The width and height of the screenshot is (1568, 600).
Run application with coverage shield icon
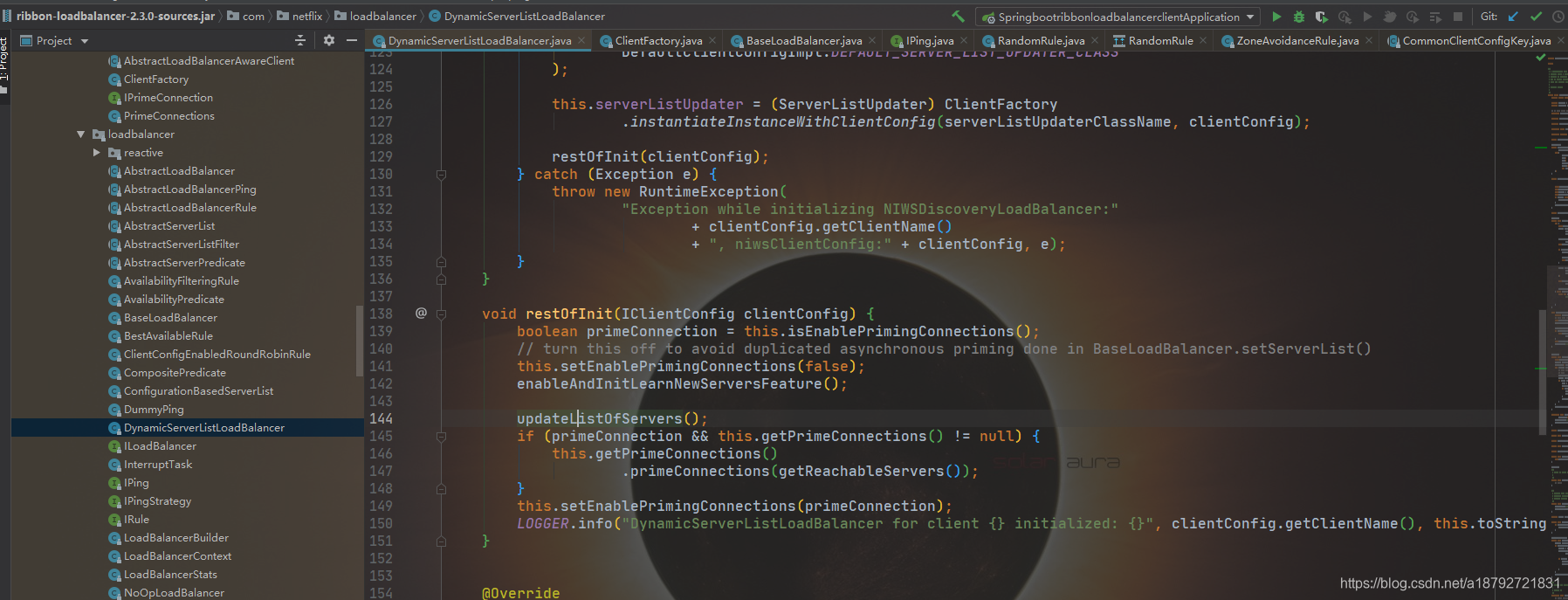[1322, 17]
